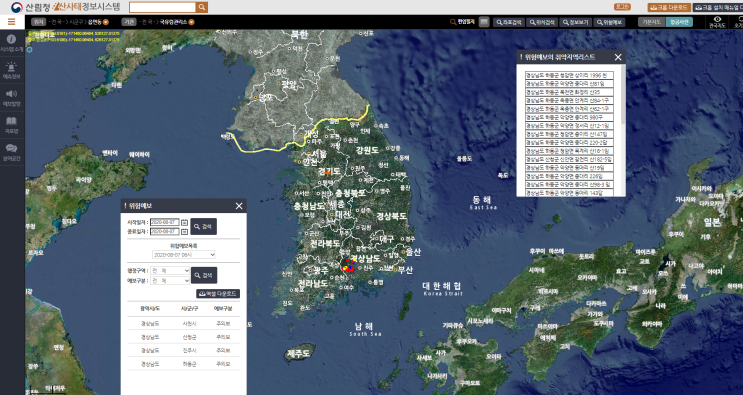Screen dimensions: 743x395
Task: Select first entry in vulnerable area list
Action: coord(569,75)
